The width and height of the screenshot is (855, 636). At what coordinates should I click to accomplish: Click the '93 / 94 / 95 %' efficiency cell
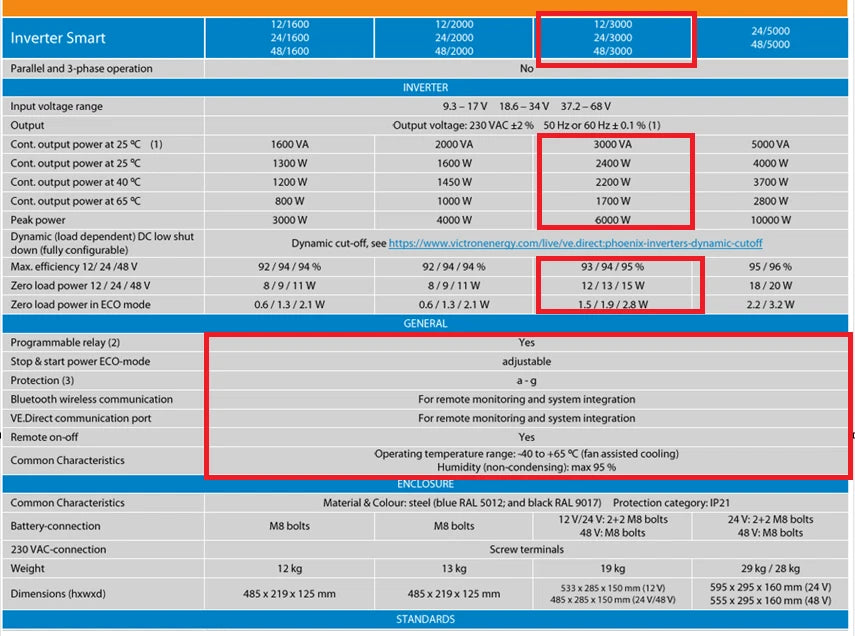[613, 267]
